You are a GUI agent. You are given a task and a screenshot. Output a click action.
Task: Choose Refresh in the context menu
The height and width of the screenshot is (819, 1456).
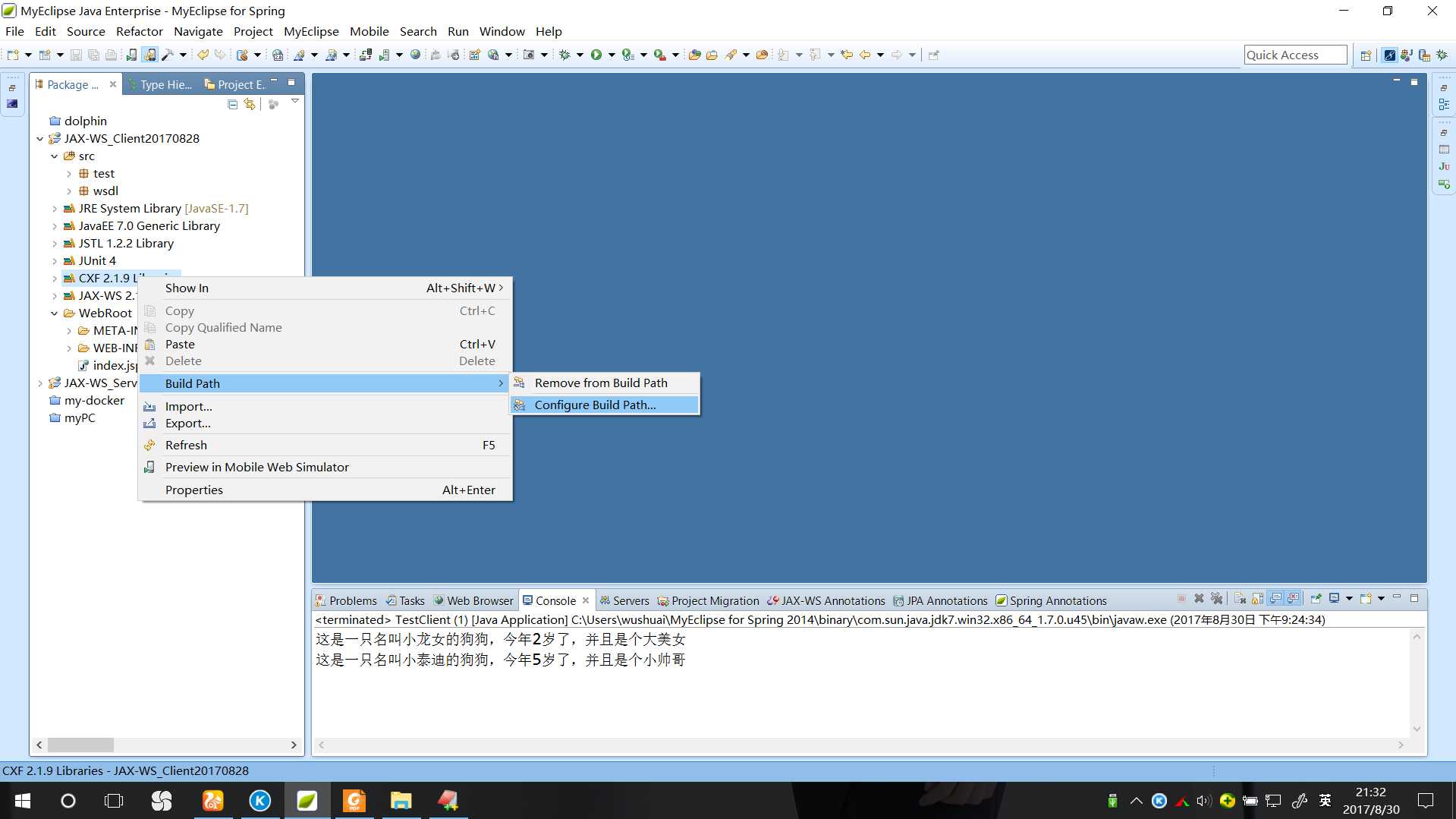(325, 446)
